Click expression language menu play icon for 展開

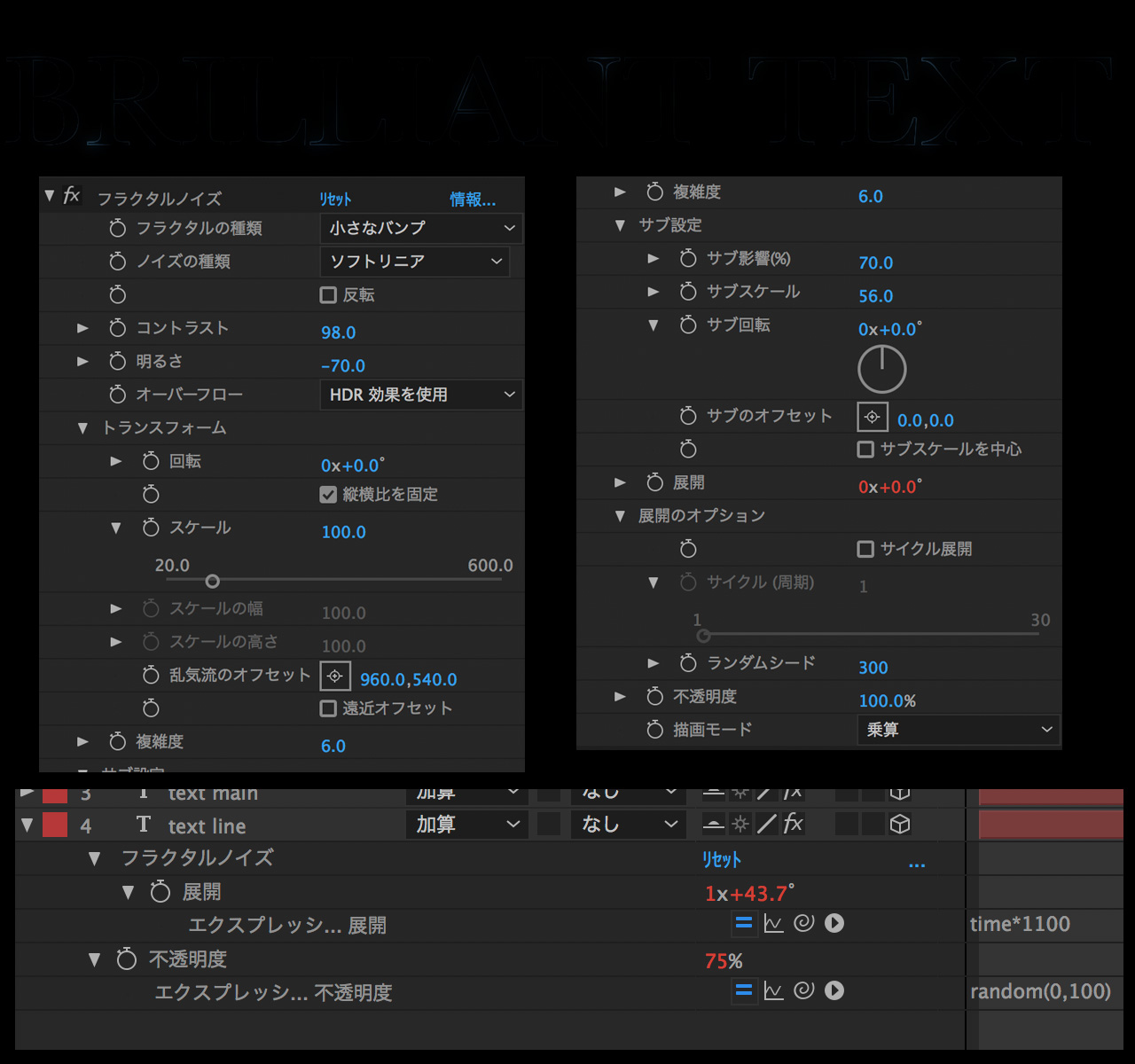point(834,924)
